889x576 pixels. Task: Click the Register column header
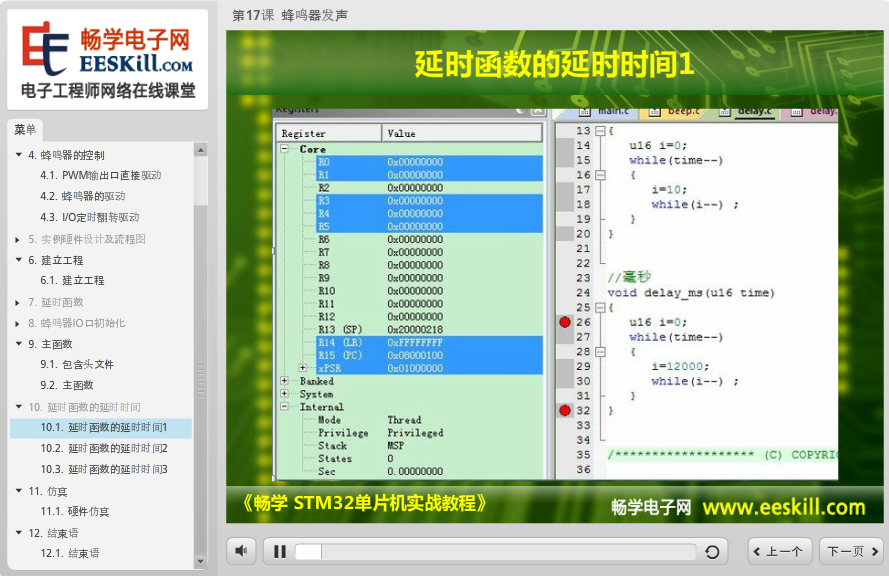click(x=329, y=133)
